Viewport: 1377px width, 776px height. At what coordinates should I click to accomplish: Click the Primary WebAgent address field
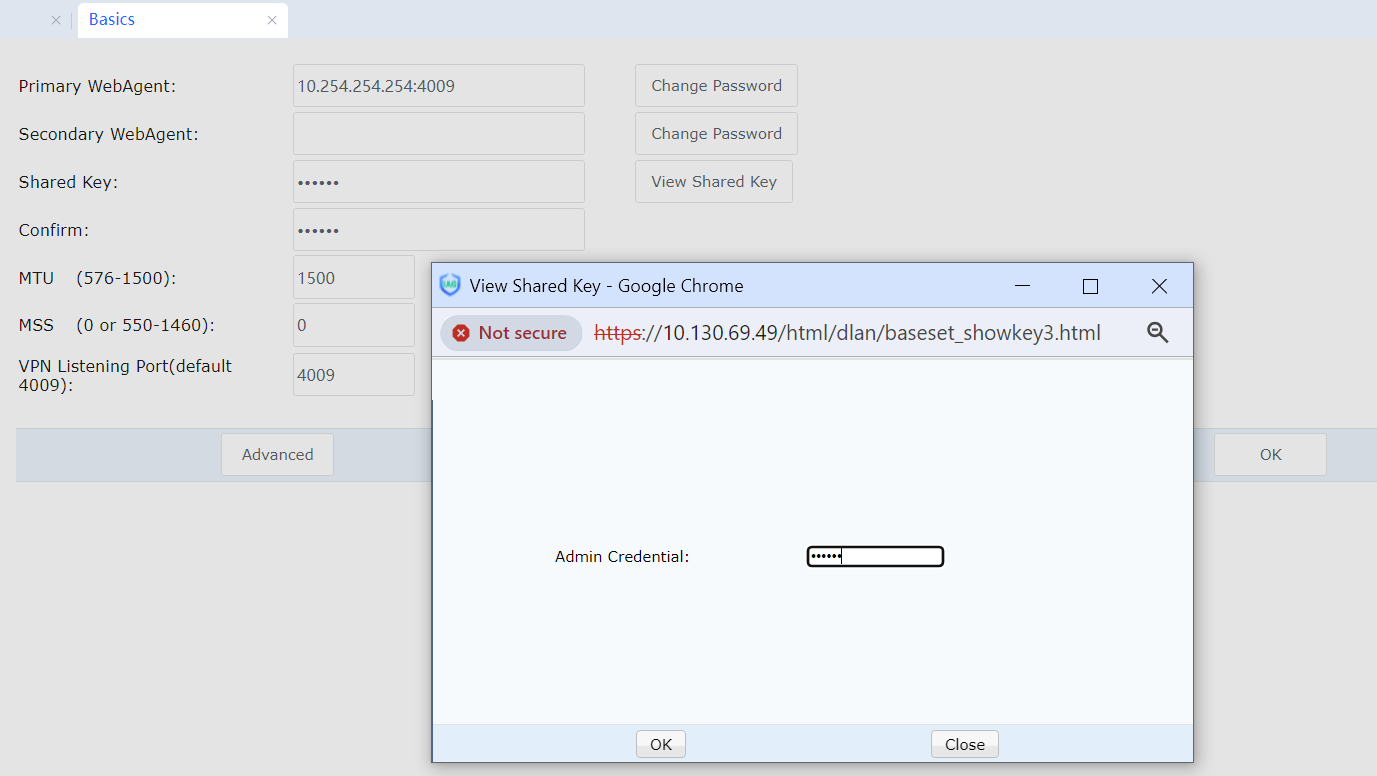click(x=438, y=86)
